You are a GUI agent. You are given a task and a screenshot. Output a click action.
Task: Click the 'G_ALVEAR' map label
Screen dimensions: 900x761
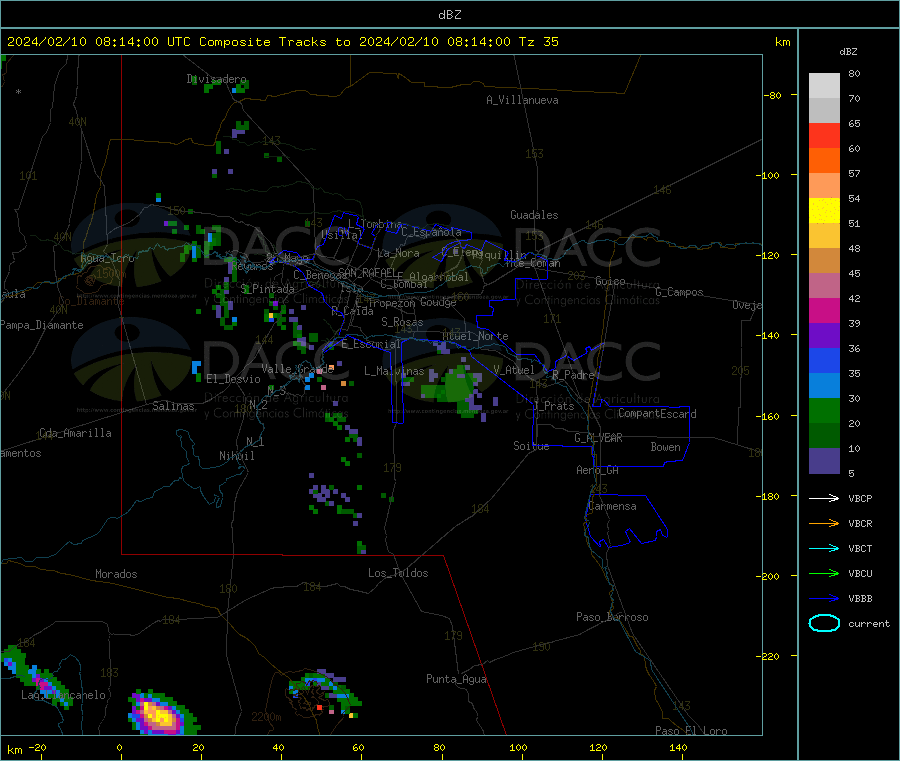click(x=598, y=438)
